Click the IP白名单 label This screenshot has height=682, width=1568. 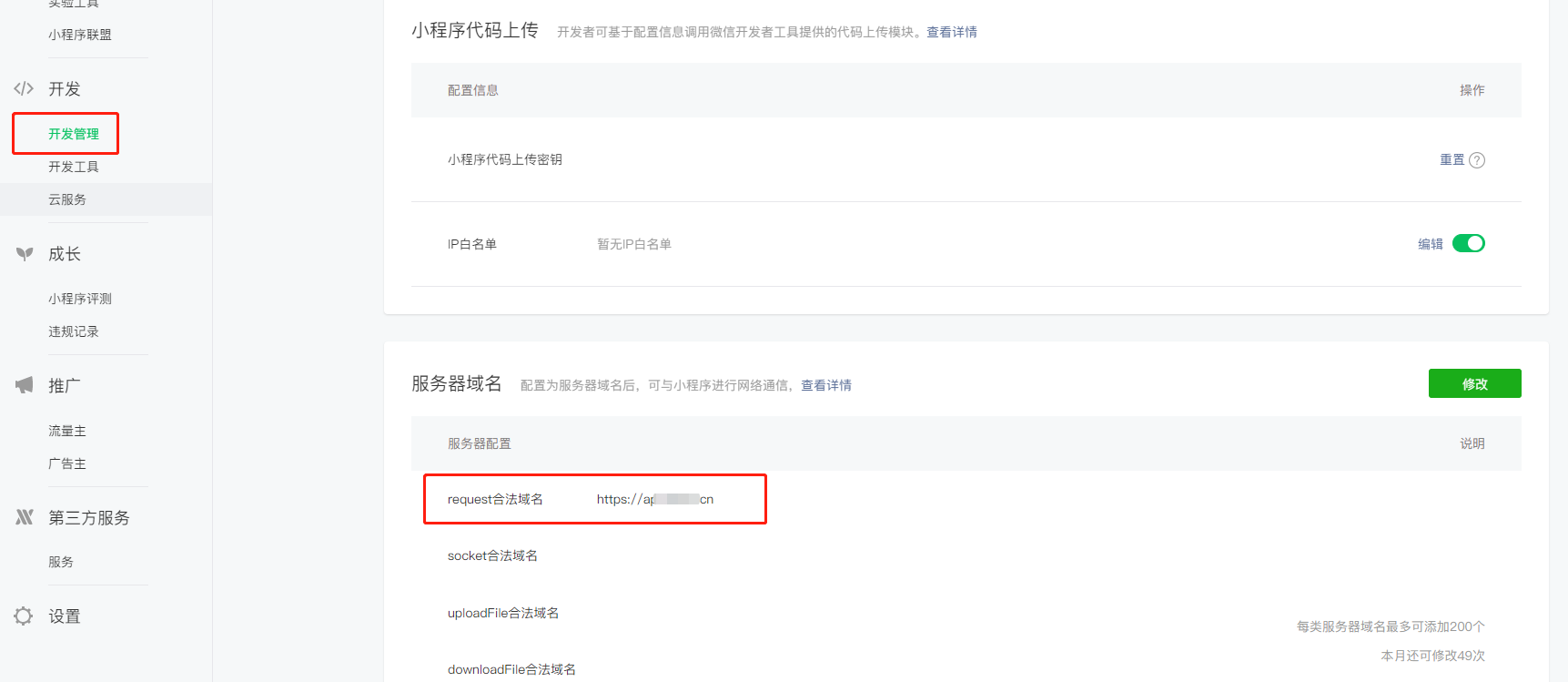pos(472,244)
